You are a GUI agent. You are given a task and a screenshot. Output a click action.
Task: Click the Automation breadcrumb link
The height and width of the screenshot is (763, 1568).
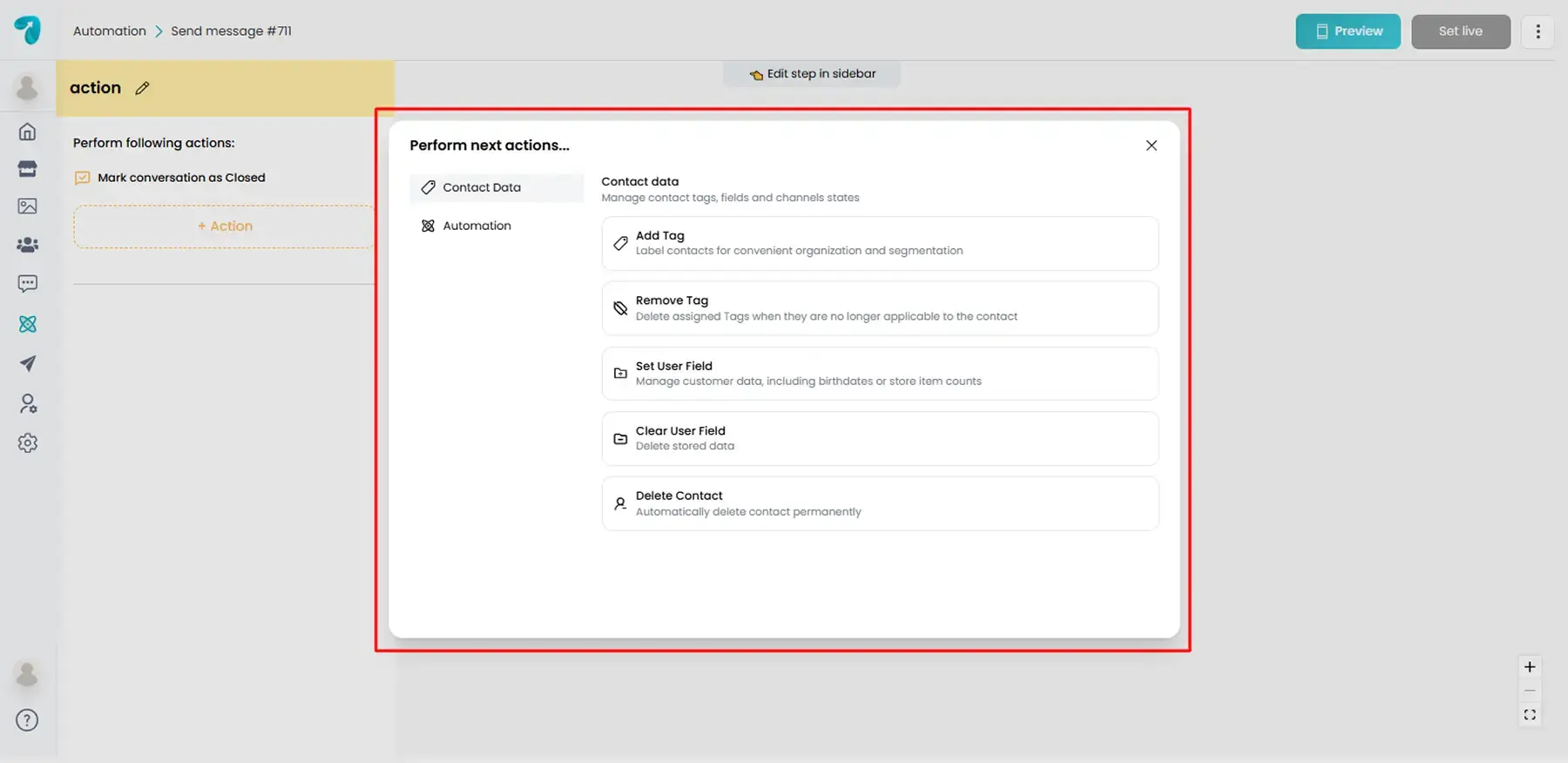[x=110, y=31]
